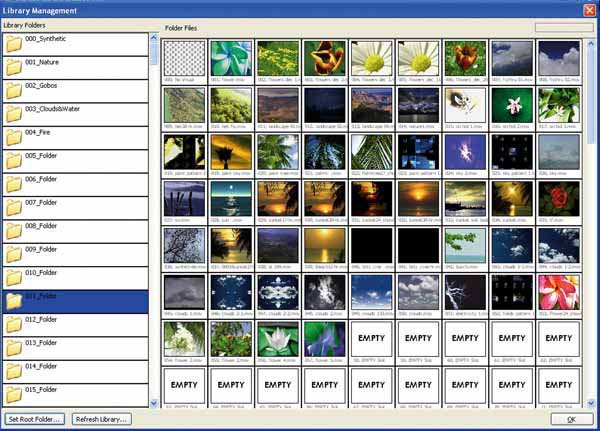Pick the foliage with red flowers thumbnail
The image size is (600, 431).
coord(231,339)
